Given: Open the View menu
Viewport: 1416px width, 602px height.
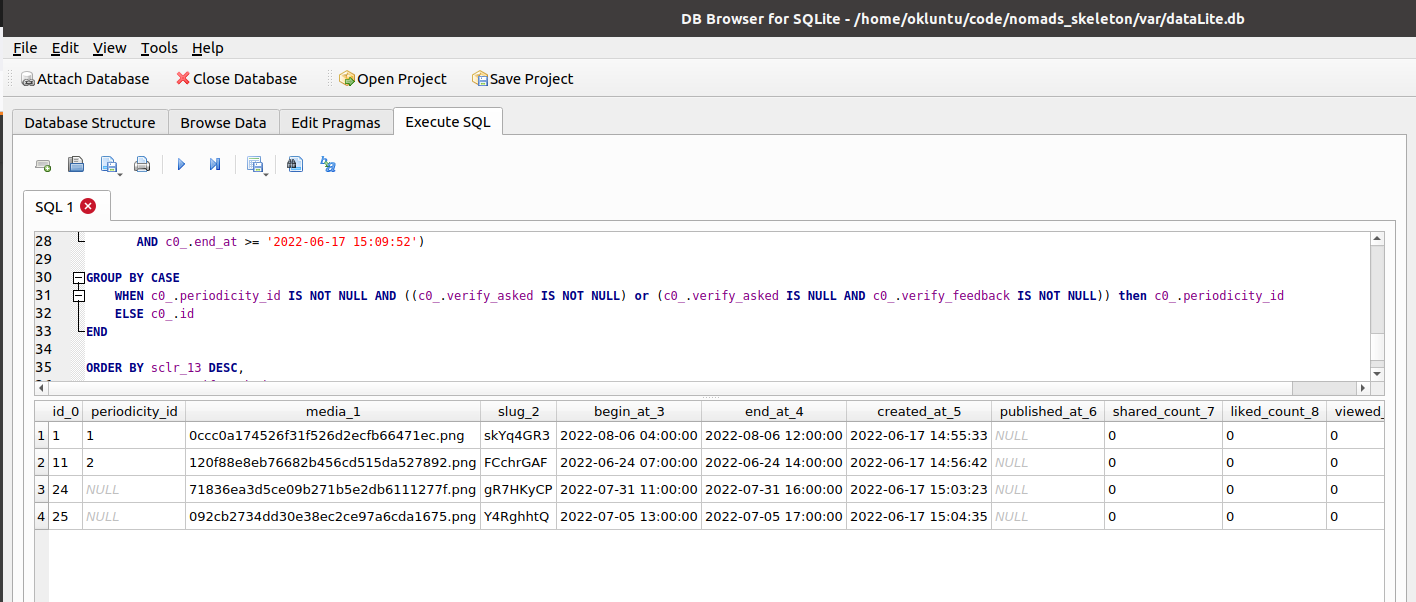Looking at the screenshot, I should click(x=110, y=48).
